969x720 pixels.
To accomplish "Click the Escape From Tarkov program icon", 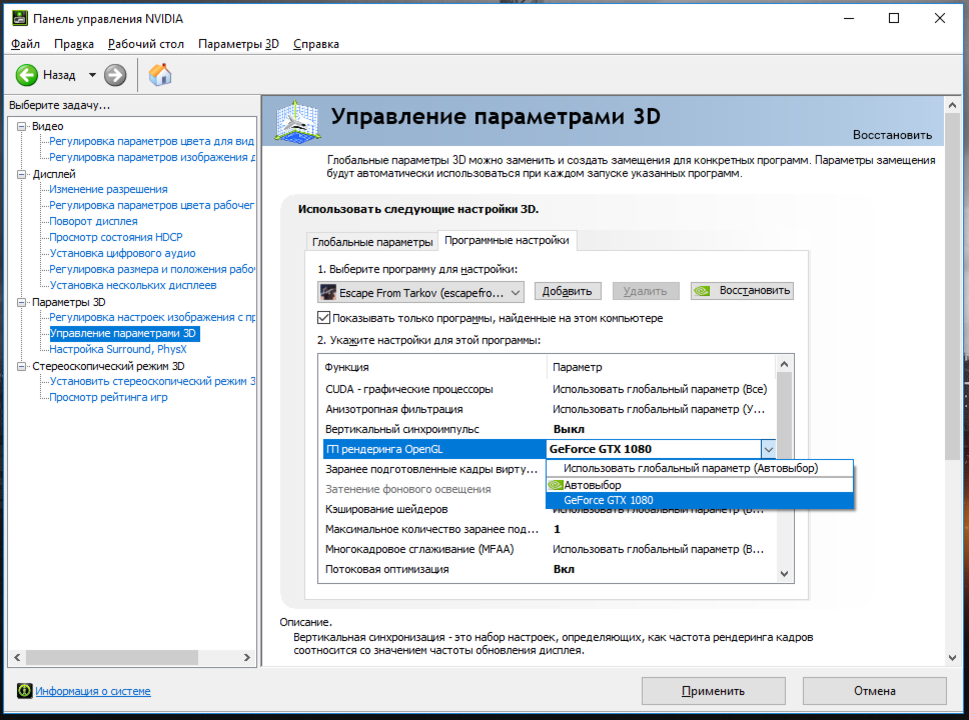I will pyautogui.click(x=328, y=292).
